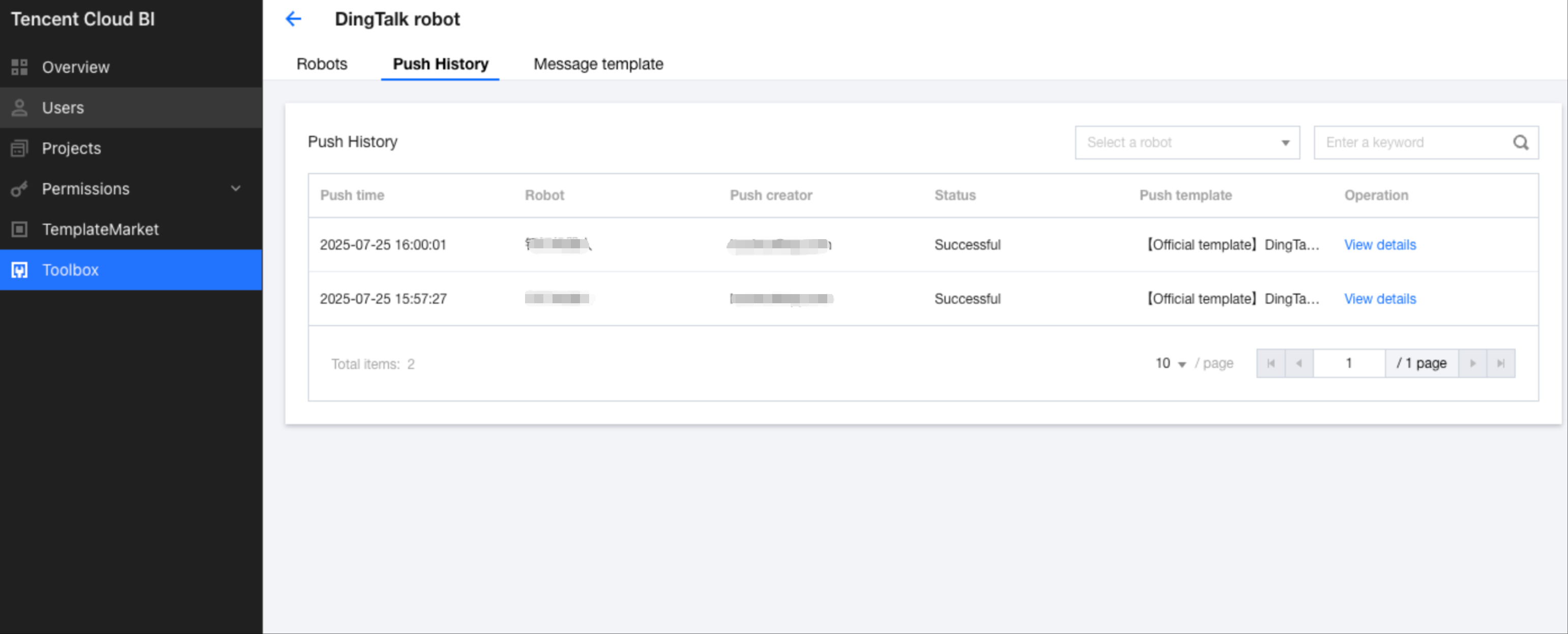
Task: Switch to the Message template tab
Action: click(x=598, y=64)
